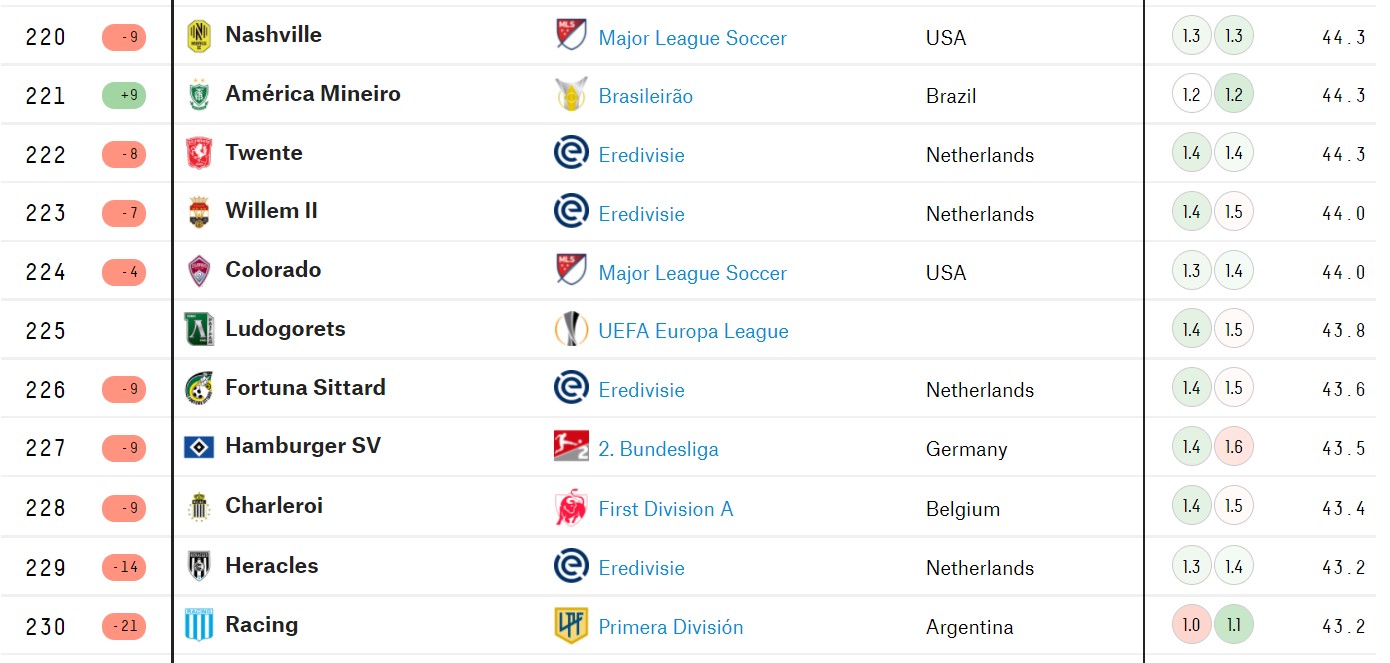Click the Ludogorets green crest icon
Image resolution: width=1390 pixels, height=663 pixels.
[x=199, y=330]
